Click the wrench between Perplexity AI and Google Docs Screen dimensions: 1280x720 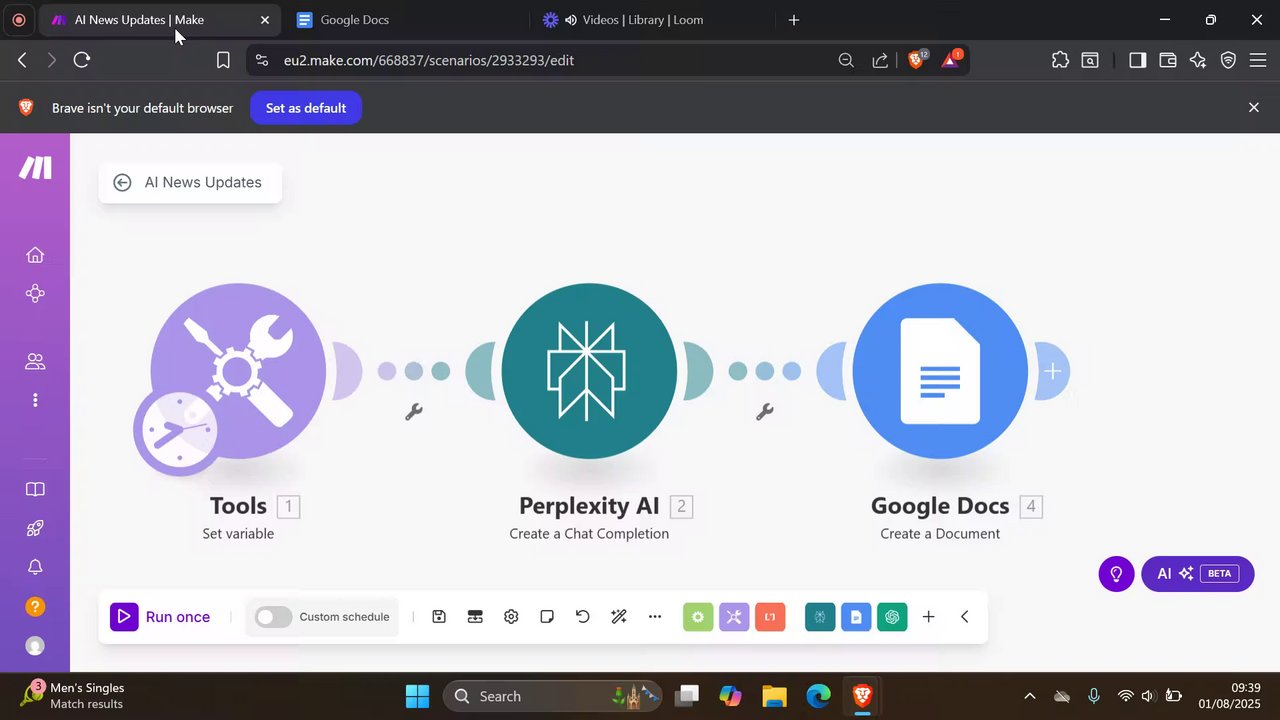pos(765,411)
